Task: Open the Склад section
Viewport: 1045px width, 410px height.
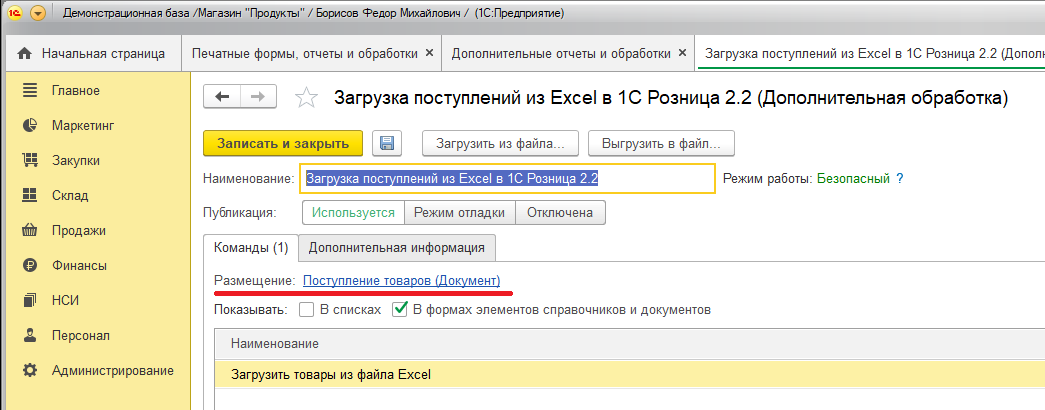Action: tap(70, 195)
